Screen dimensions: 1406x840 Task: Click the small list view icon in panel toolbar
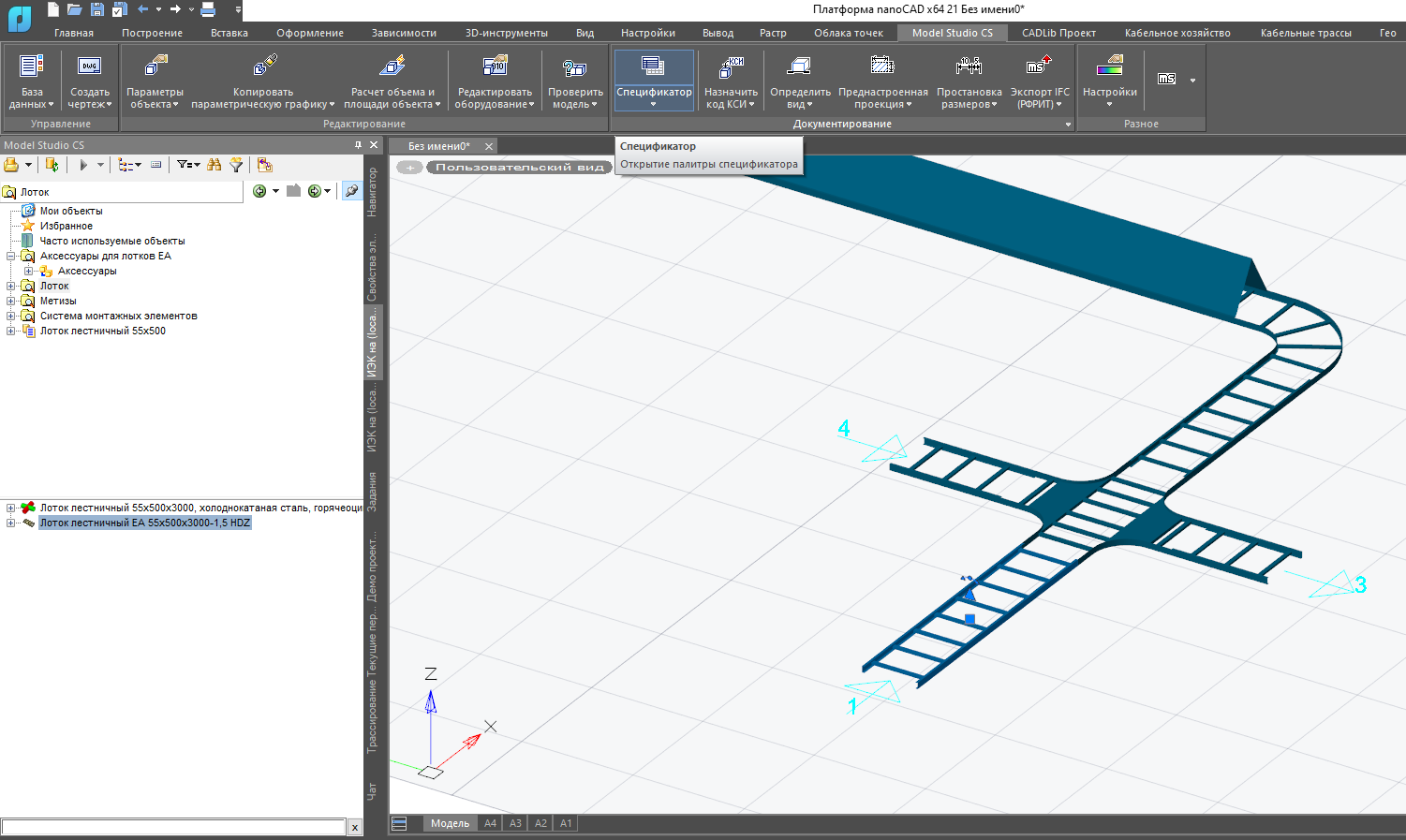coord(156,165)
